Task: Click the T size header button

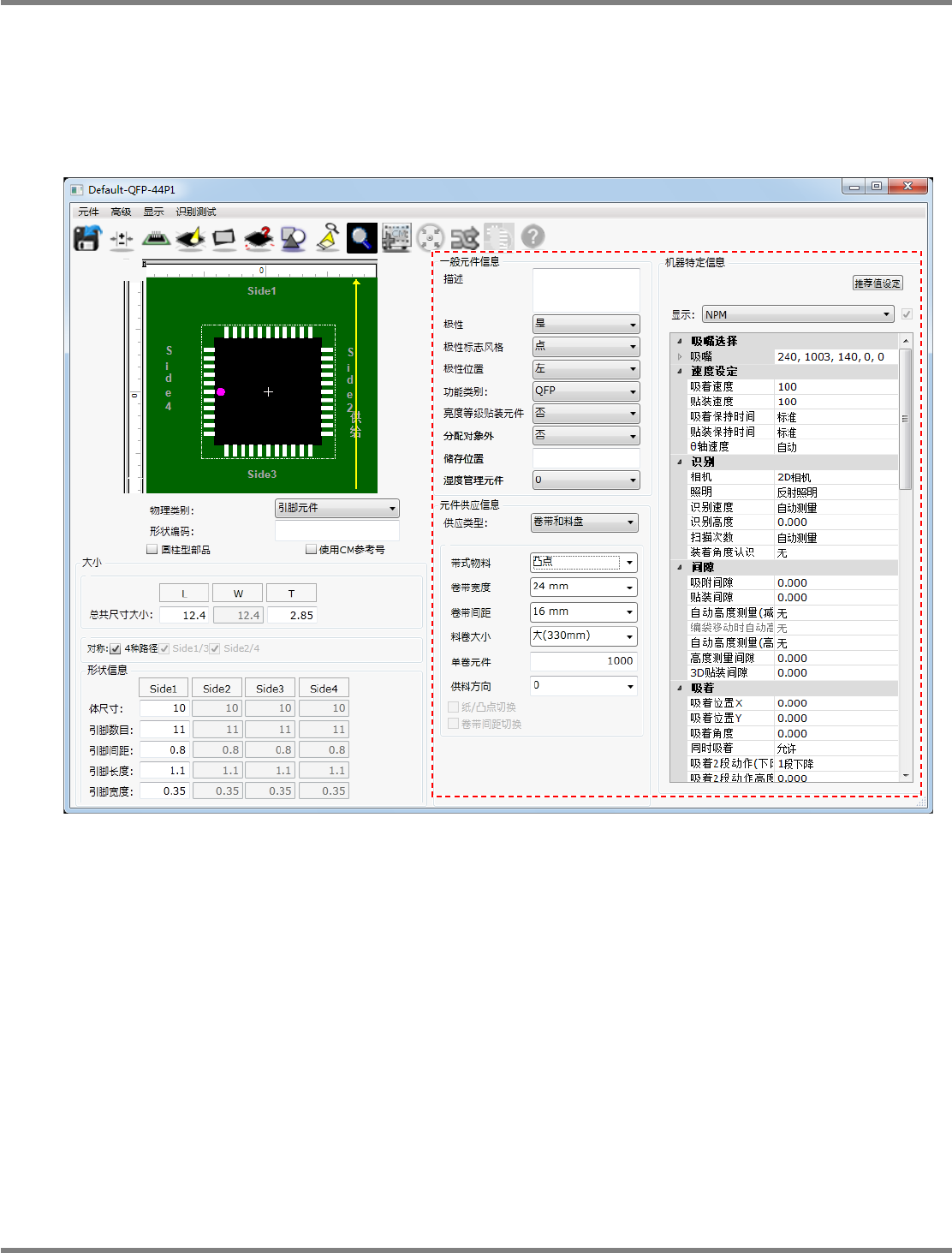Action: [x=291, y=593]
